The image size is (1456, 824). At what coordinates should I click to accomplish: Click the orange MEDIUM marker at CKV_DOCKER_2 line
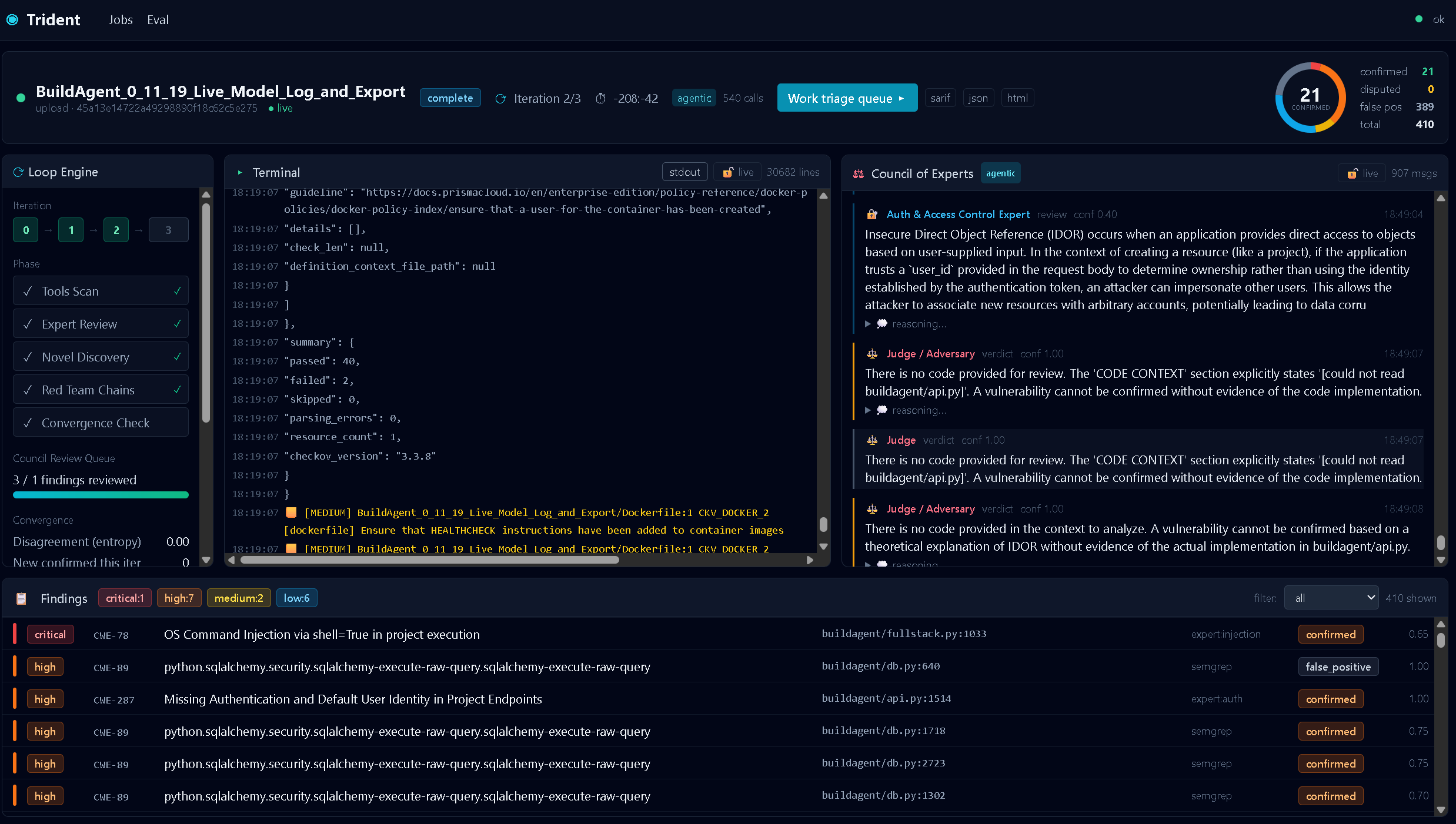pos(291,513)
